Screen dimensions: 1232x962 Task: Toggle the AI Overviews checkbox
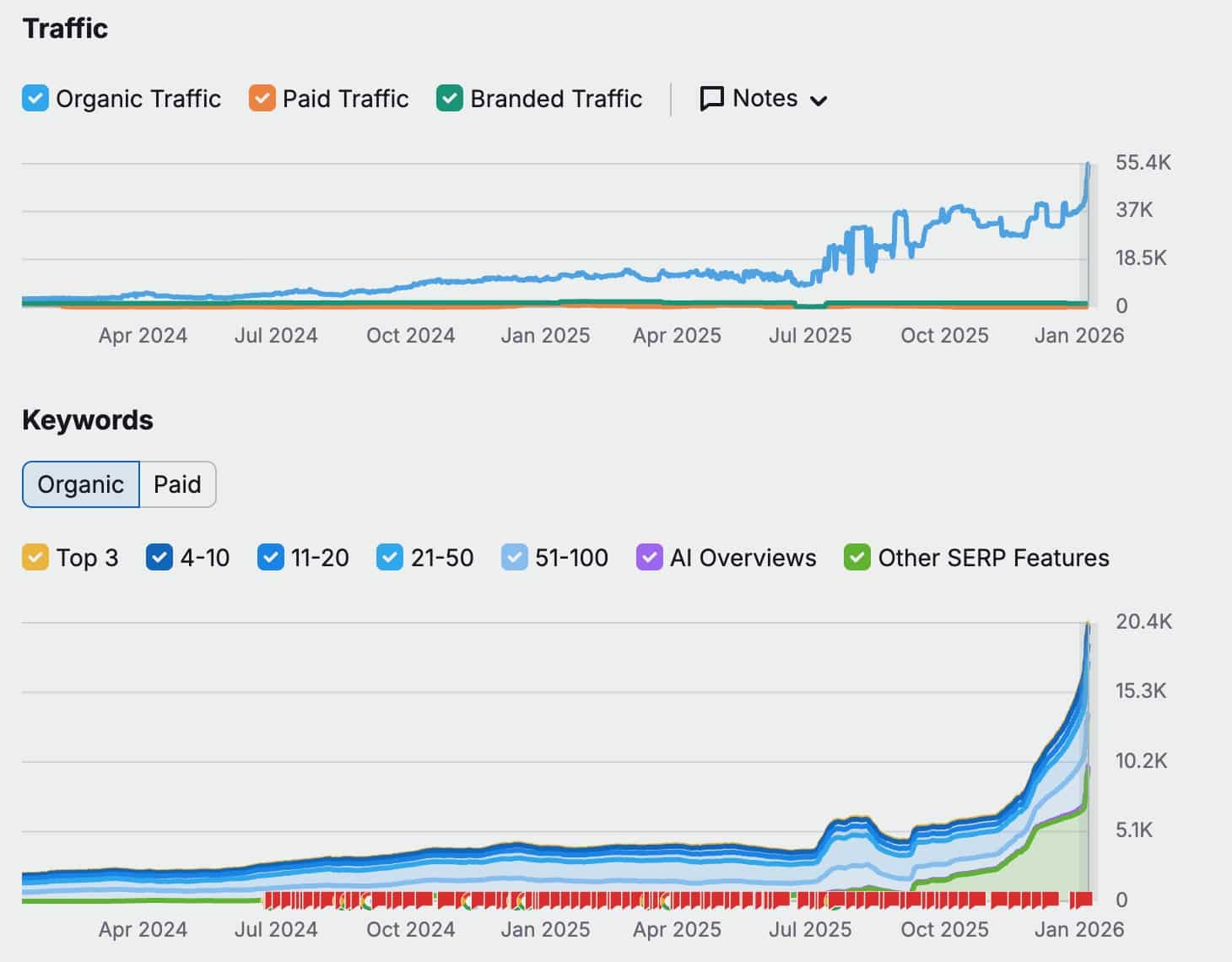click(x=649, y=558)
